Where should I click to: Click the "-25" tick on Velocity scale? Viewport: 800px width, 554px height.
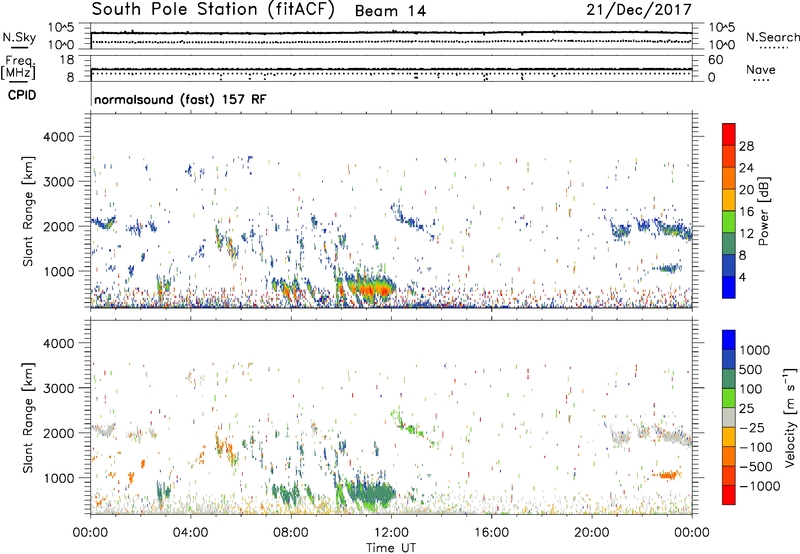pyautogui.click(x=750, y=428)
